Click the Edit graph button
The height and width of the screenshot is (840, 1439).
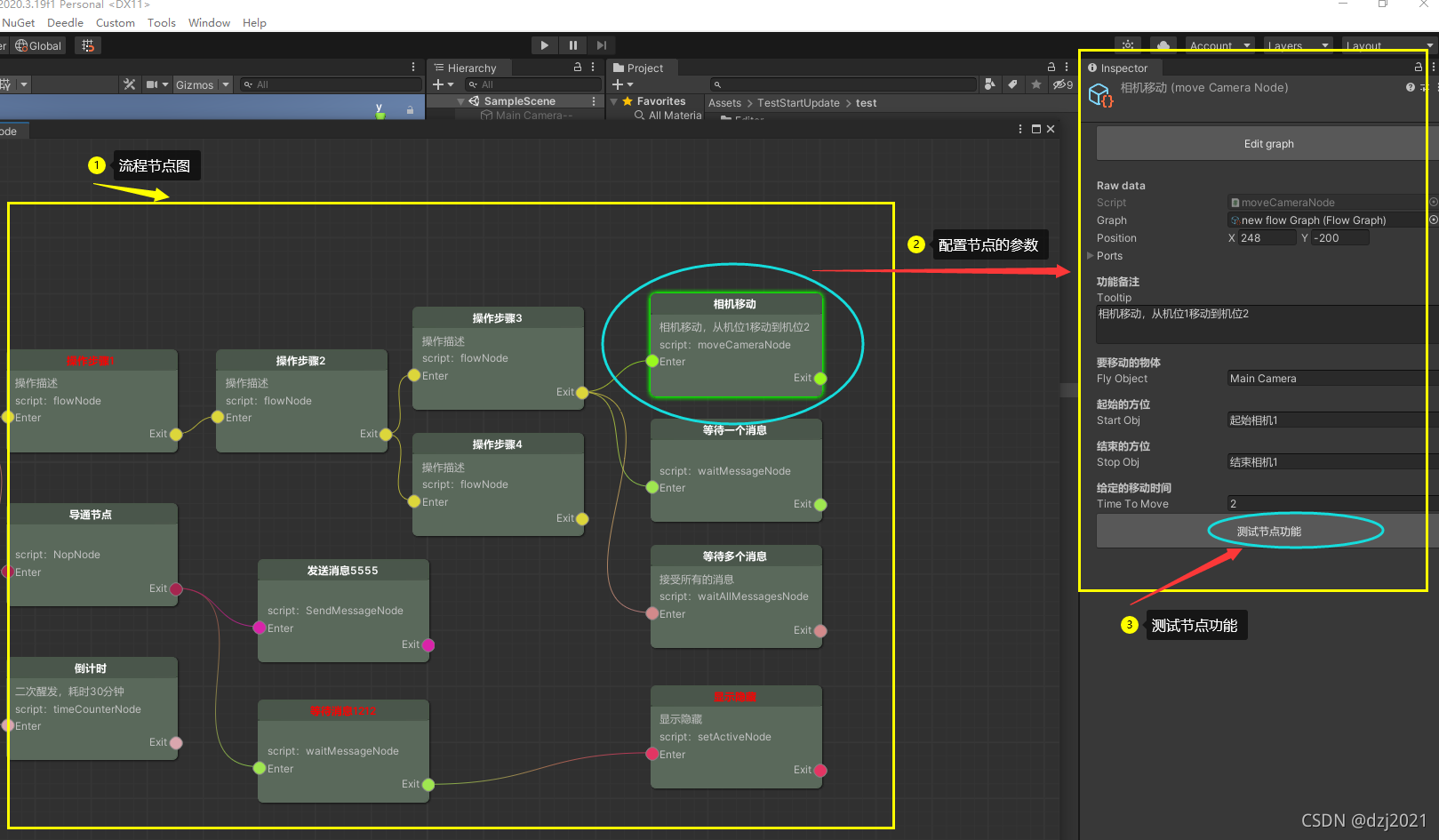(1268, 143)
